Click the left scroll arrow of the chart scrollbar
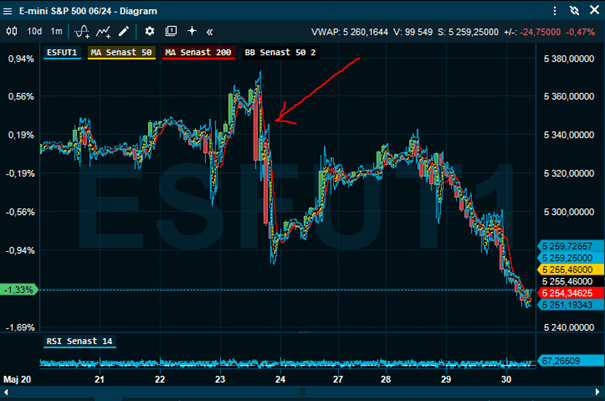Screen dimensions: 605x401 tap(6, 393)
